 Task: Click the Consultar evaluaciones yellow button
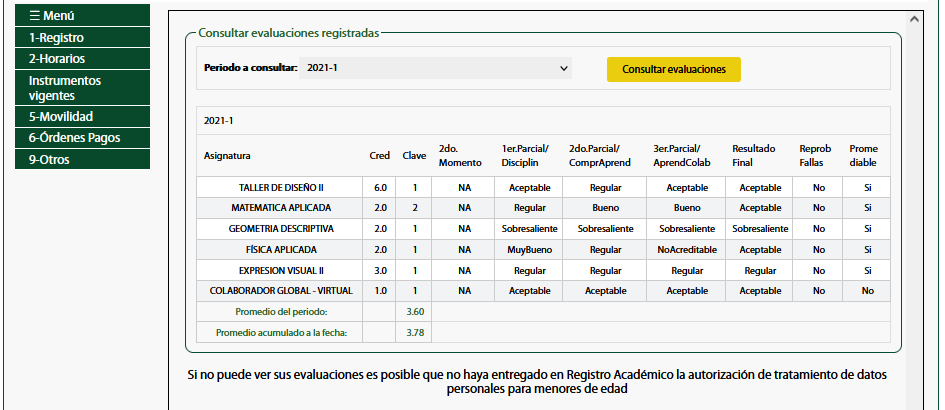click(674, 69)
